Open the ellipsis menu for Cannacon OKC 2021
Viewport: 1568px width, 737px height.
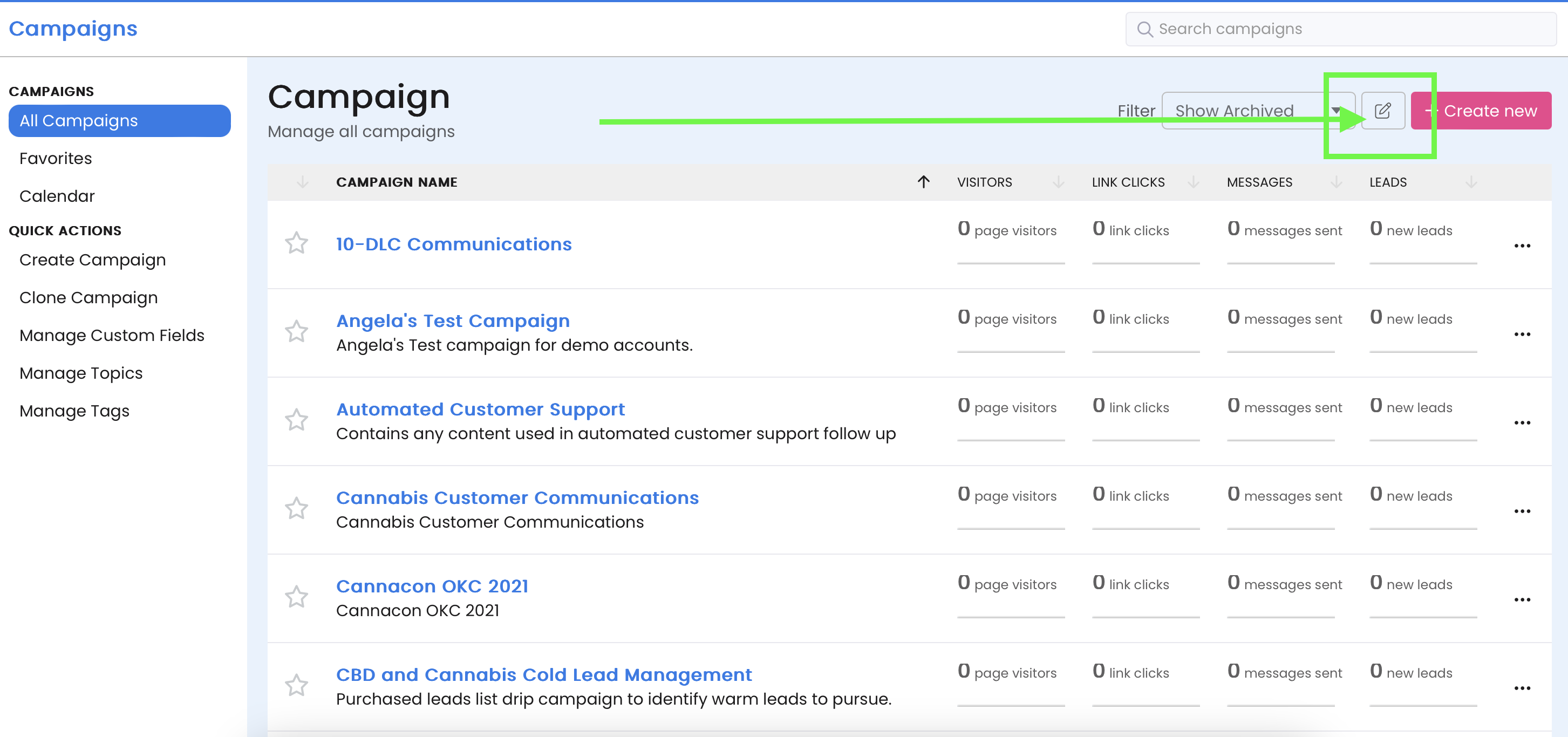point(1522,600)
